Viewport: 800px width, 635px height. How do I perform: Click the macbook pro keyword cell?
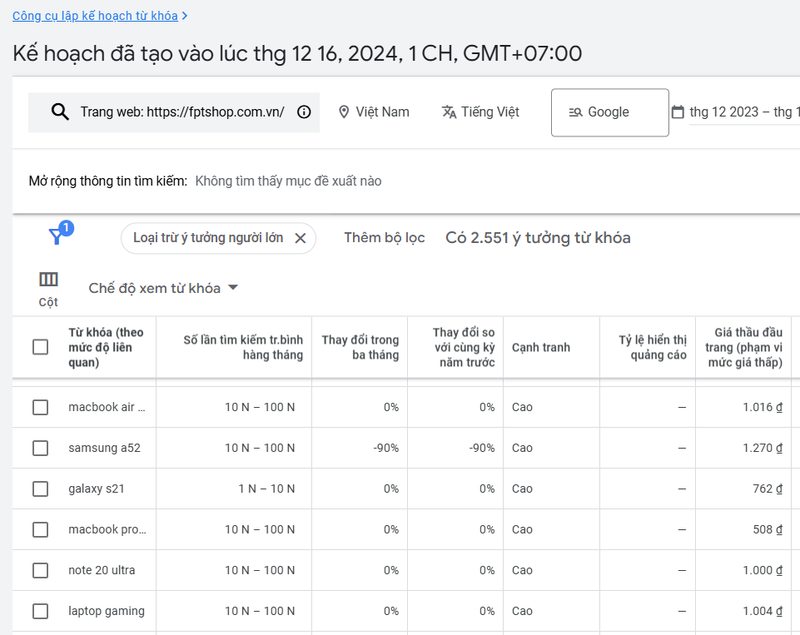point(107,529)
